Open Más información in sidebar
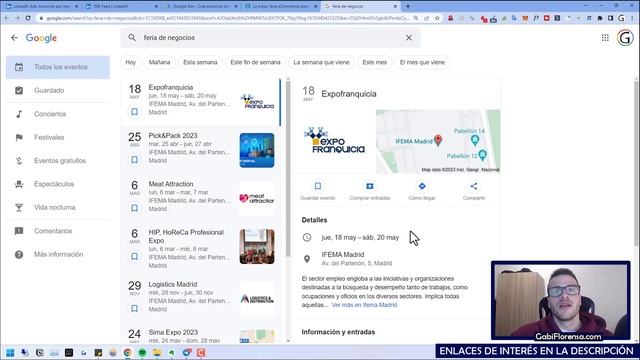 pos(58,254)
